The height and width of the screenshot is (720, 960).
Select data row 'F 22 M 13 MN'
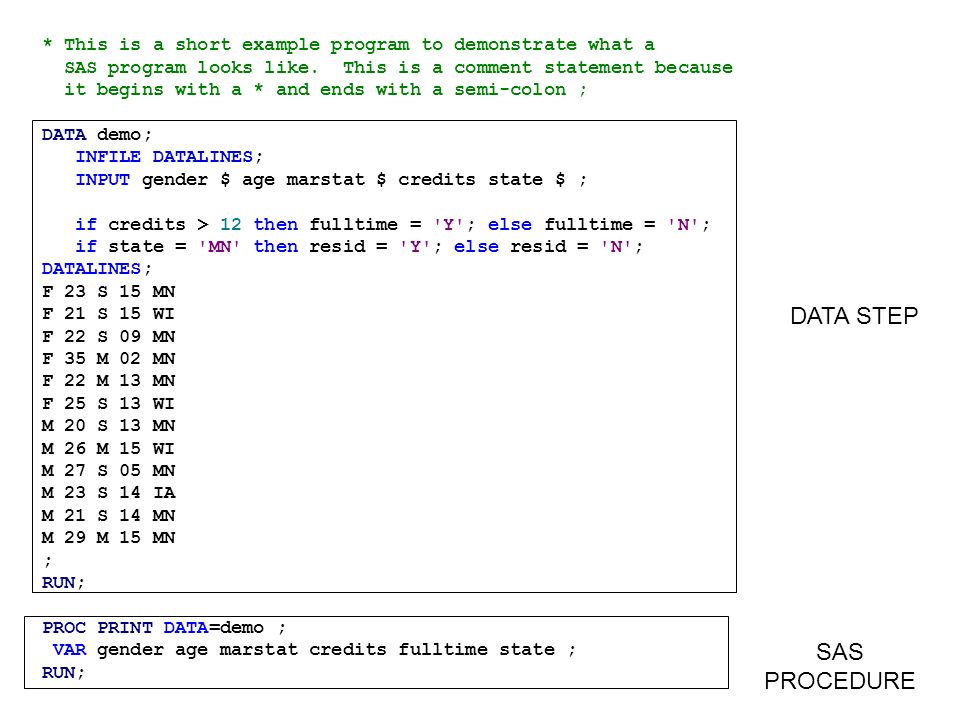(108, 381)
